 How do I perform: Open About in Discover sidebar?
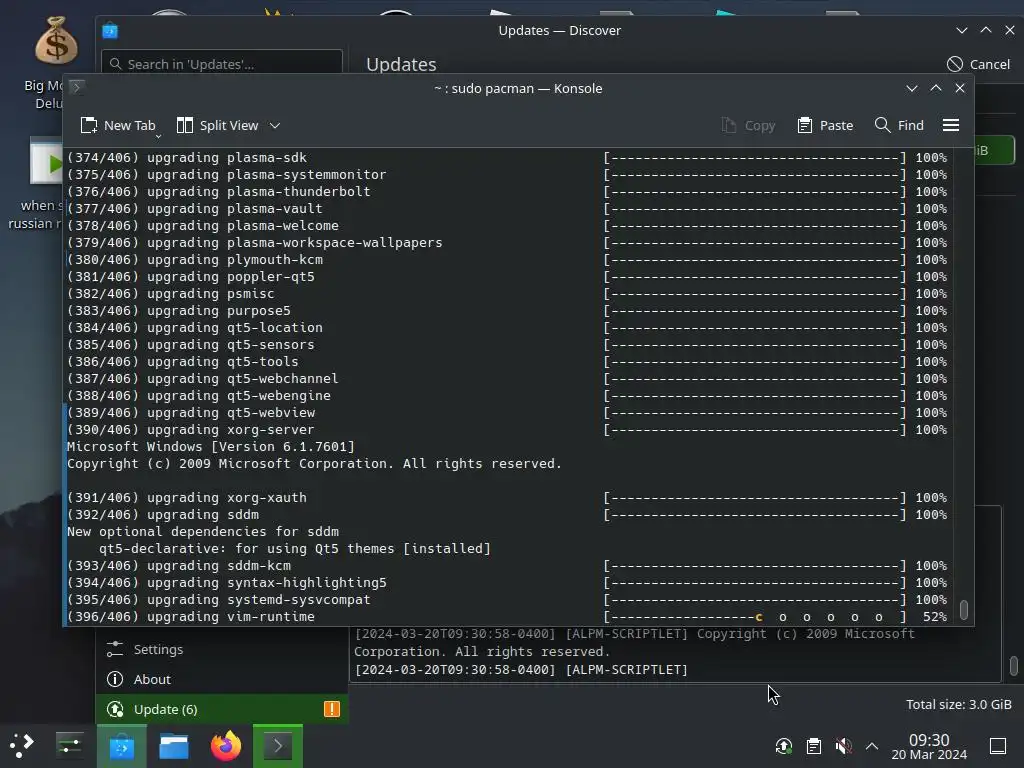[222, 679]
